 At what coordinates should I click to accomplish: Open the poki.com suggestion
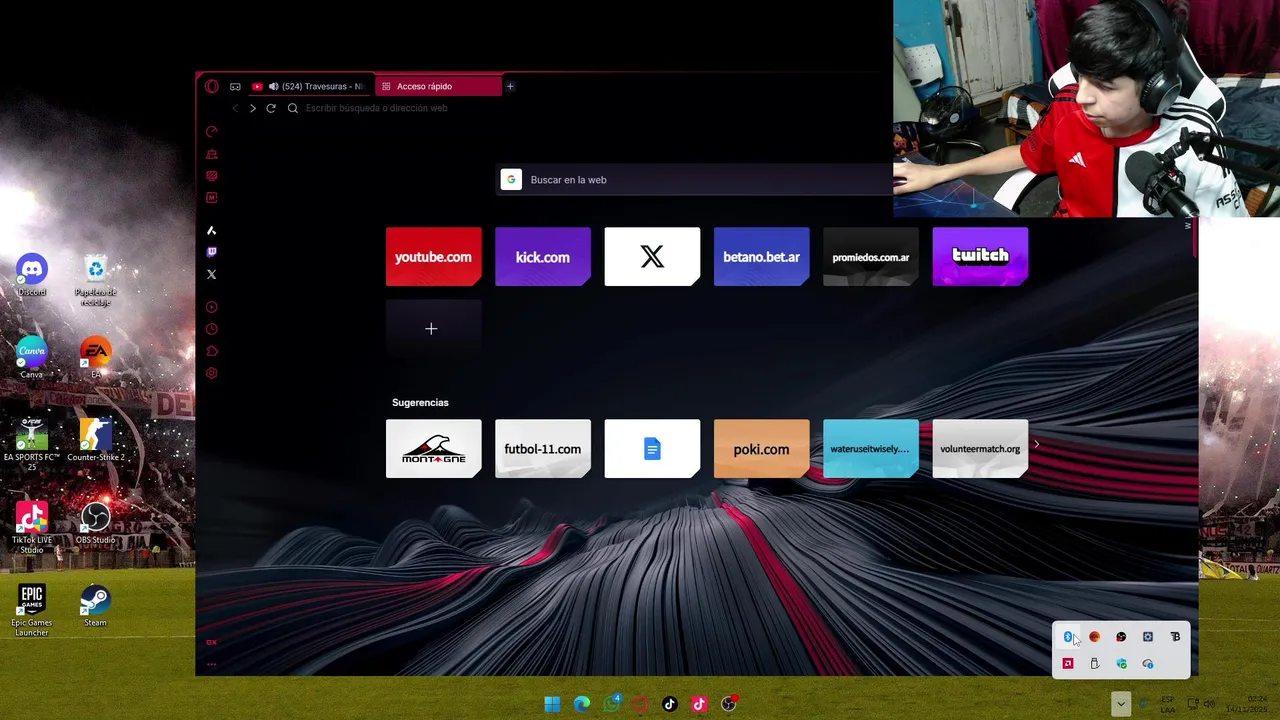click(761, 449)
